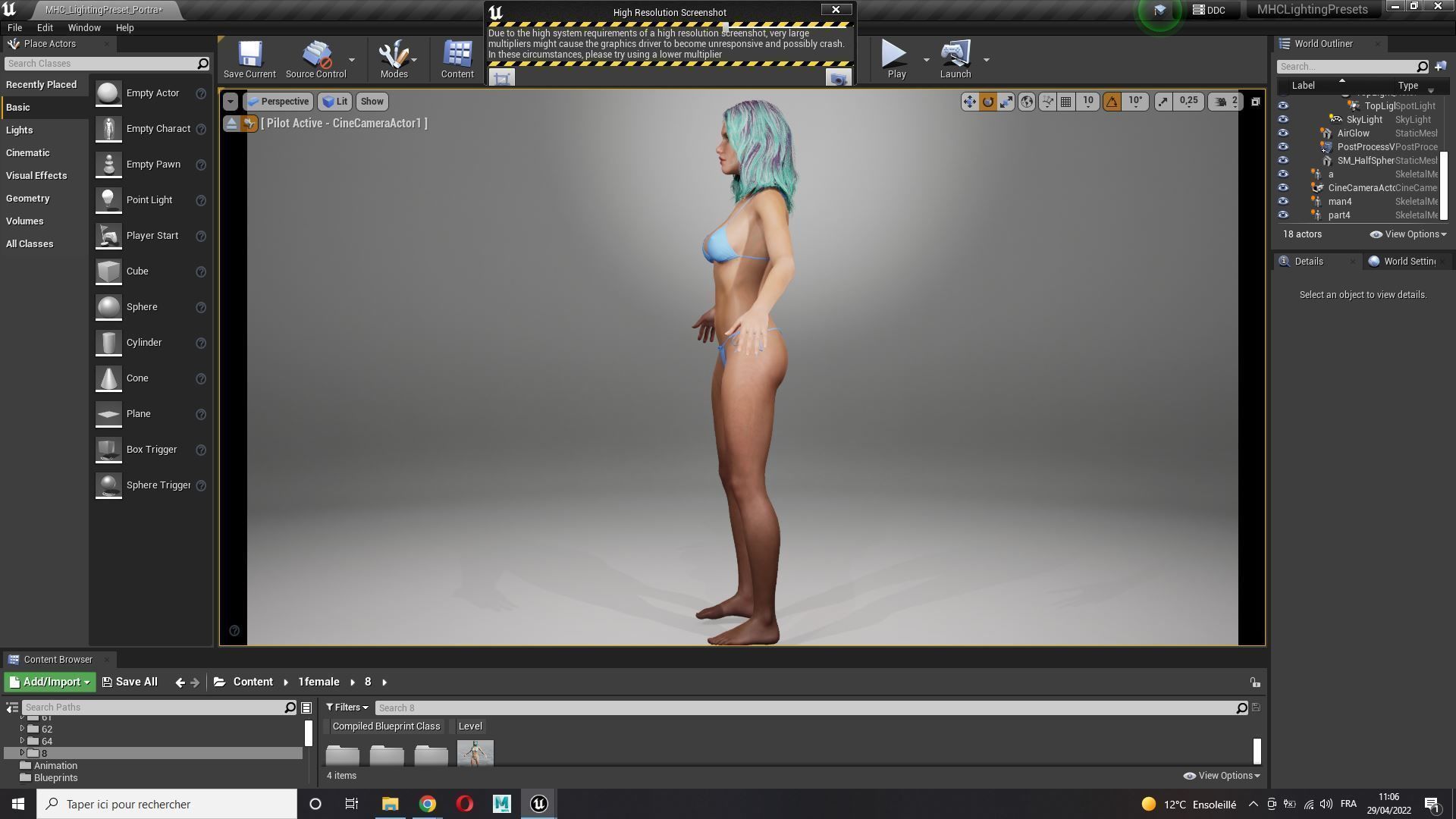
Task: Hide the AirGlow actor via eye icon
Action: tap(1283, 133)
